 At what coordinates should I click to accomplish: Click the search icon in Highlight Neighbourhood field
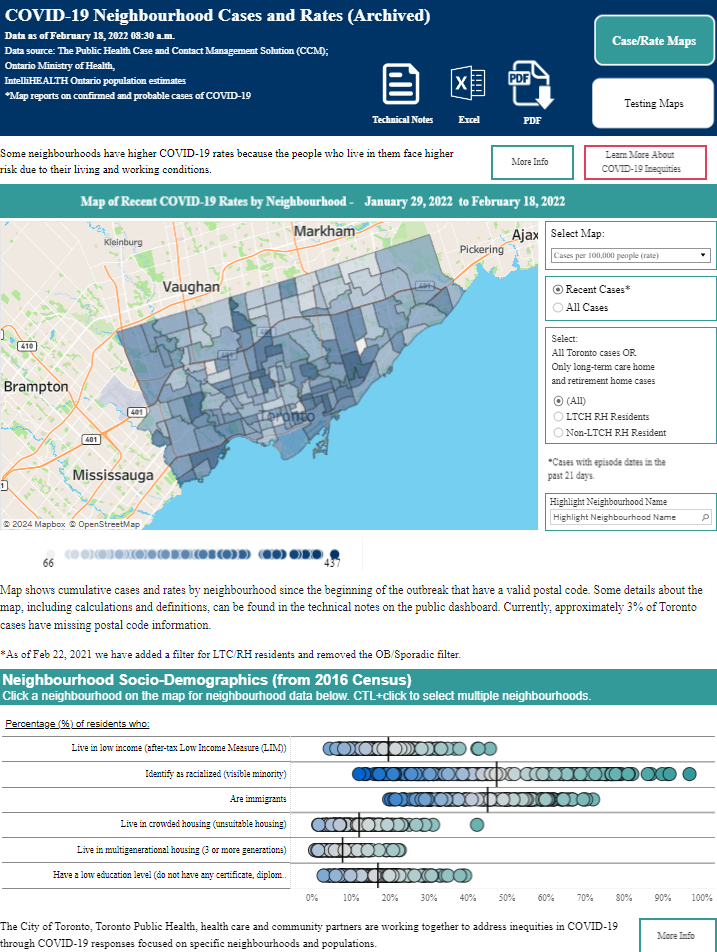[x=705, y=517]
